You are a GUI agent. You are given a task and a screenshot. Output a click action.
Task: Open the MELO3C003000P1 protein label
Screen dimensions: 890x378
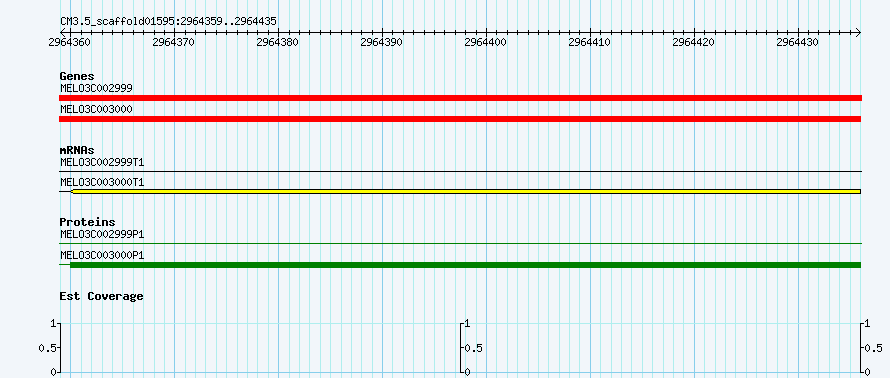(x=102, y=255)
